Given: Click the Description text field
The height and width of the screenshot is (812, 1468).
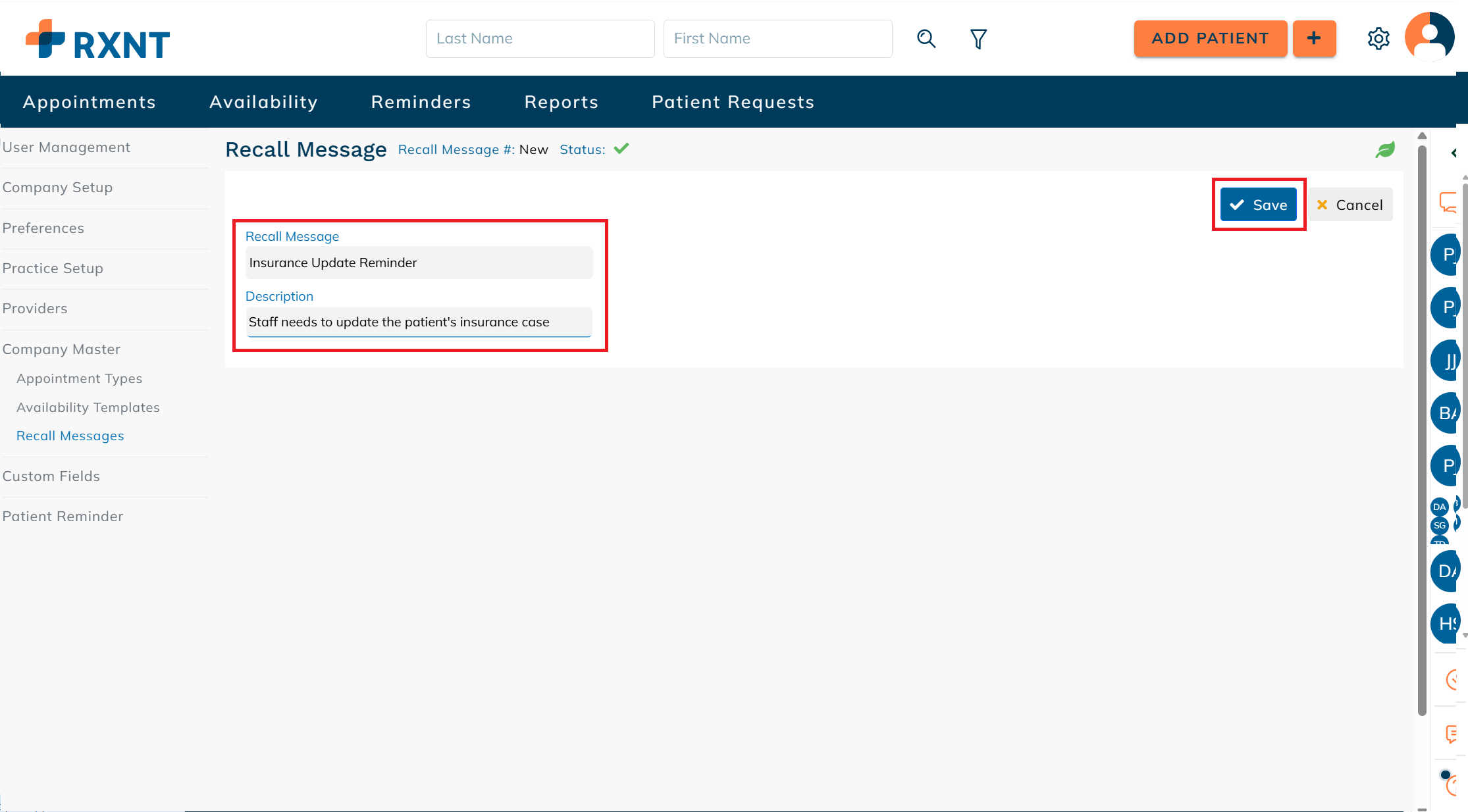Looking at the screenshot, I should tap(419, 322).
